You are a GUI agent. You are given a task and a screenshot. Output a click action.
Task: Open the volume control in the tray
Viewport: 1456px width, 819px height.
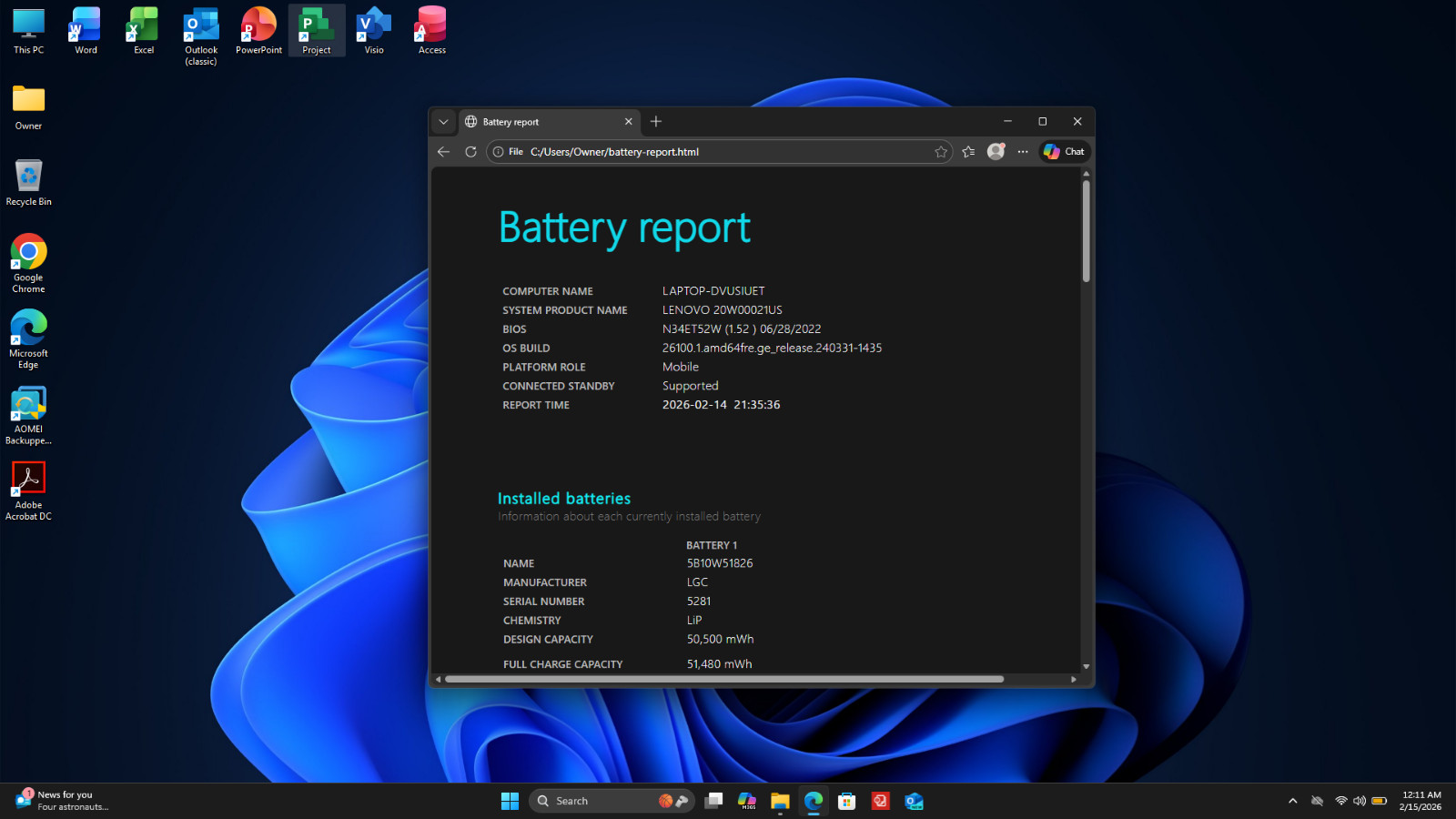click(1360, 801)
